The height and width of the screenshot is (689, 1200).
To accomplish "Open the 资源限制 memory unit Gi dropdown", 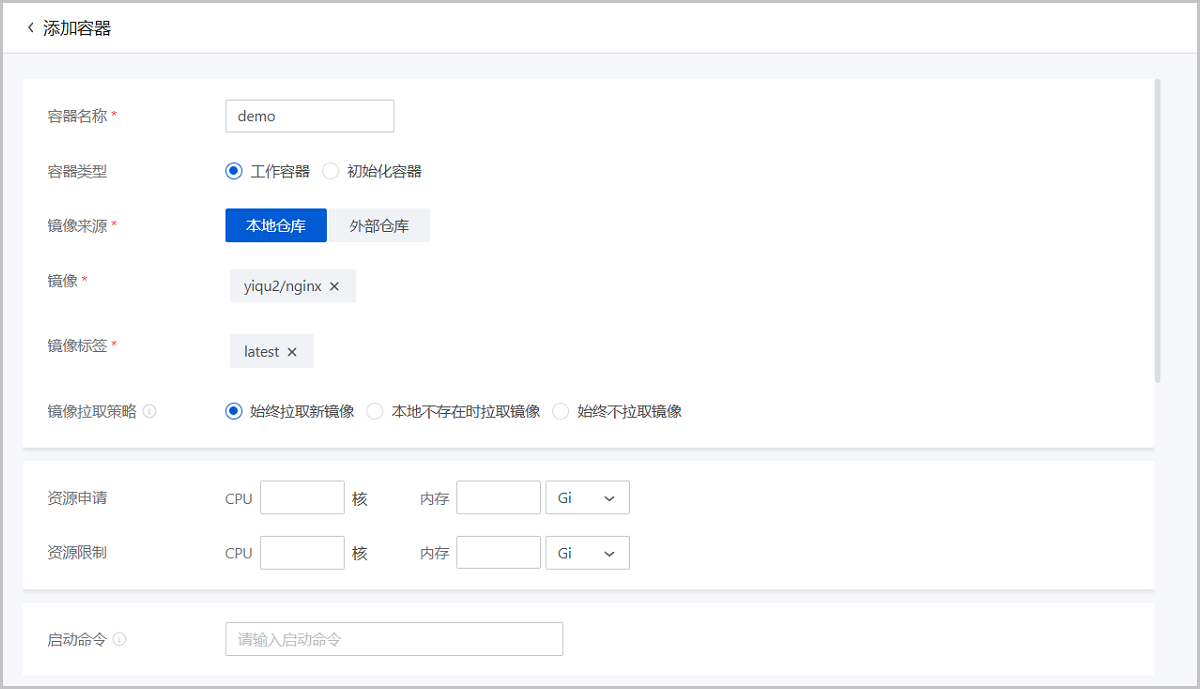I will [x=587, y=553].
